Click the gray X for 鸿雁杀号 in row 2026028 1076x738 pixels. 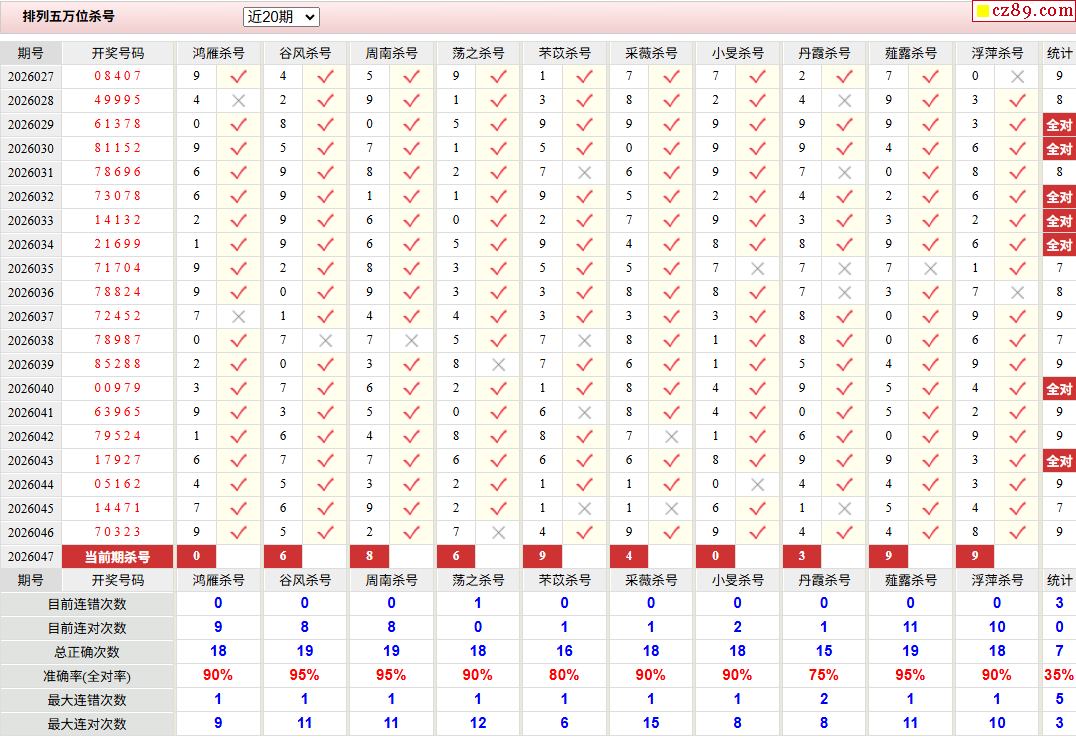click(x=238, y=101)
